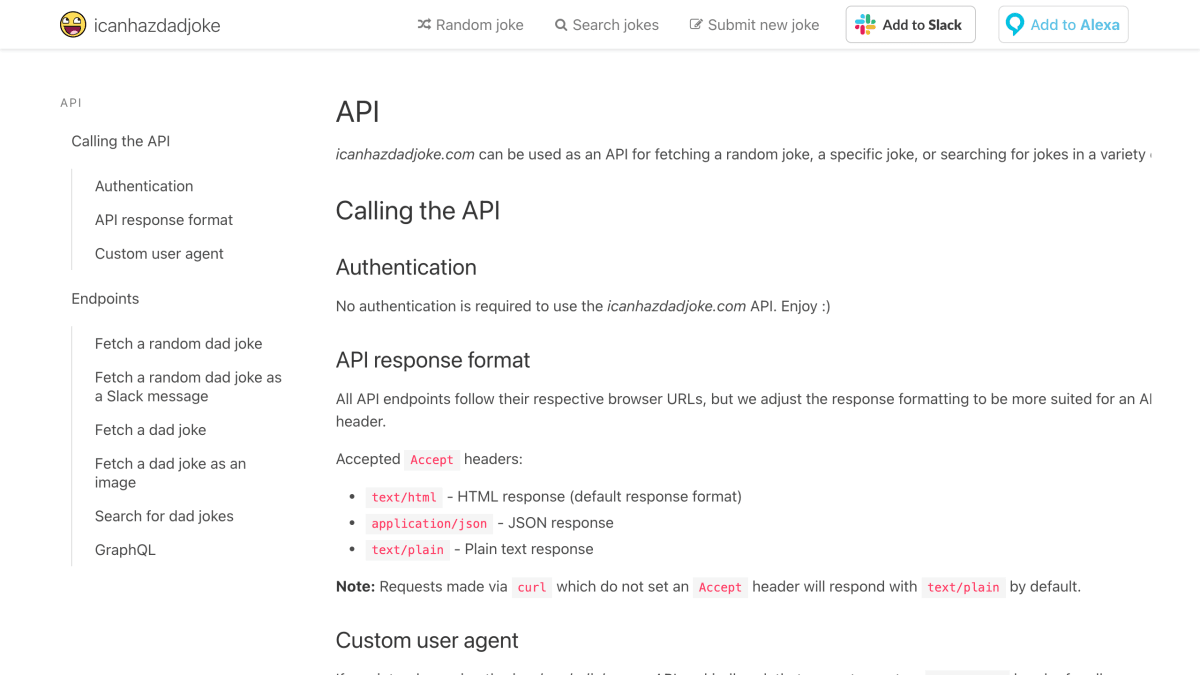Click the Add to Alexa button
1200x675 pixels.
click(1063, 25)
